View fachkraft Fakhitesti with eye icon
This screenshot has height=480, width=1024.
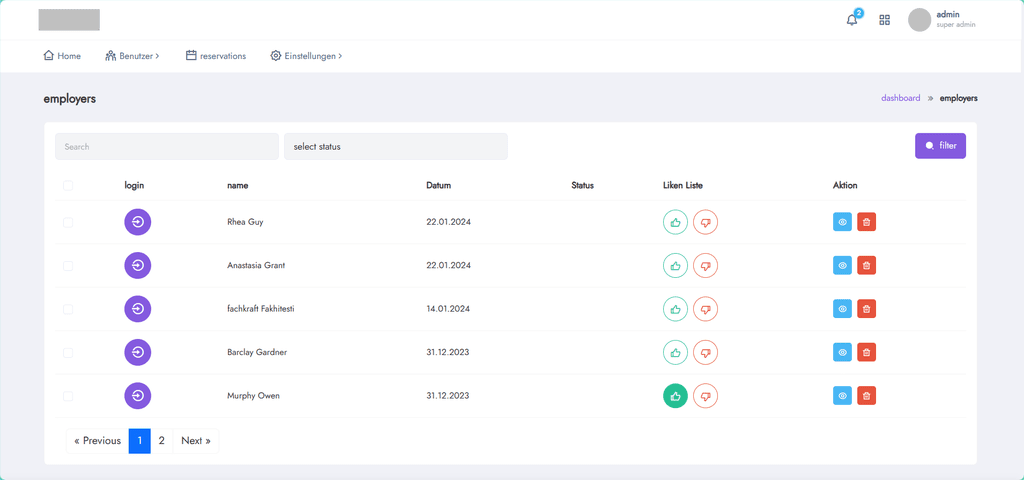pyautogui.click(x=842, y=309)
